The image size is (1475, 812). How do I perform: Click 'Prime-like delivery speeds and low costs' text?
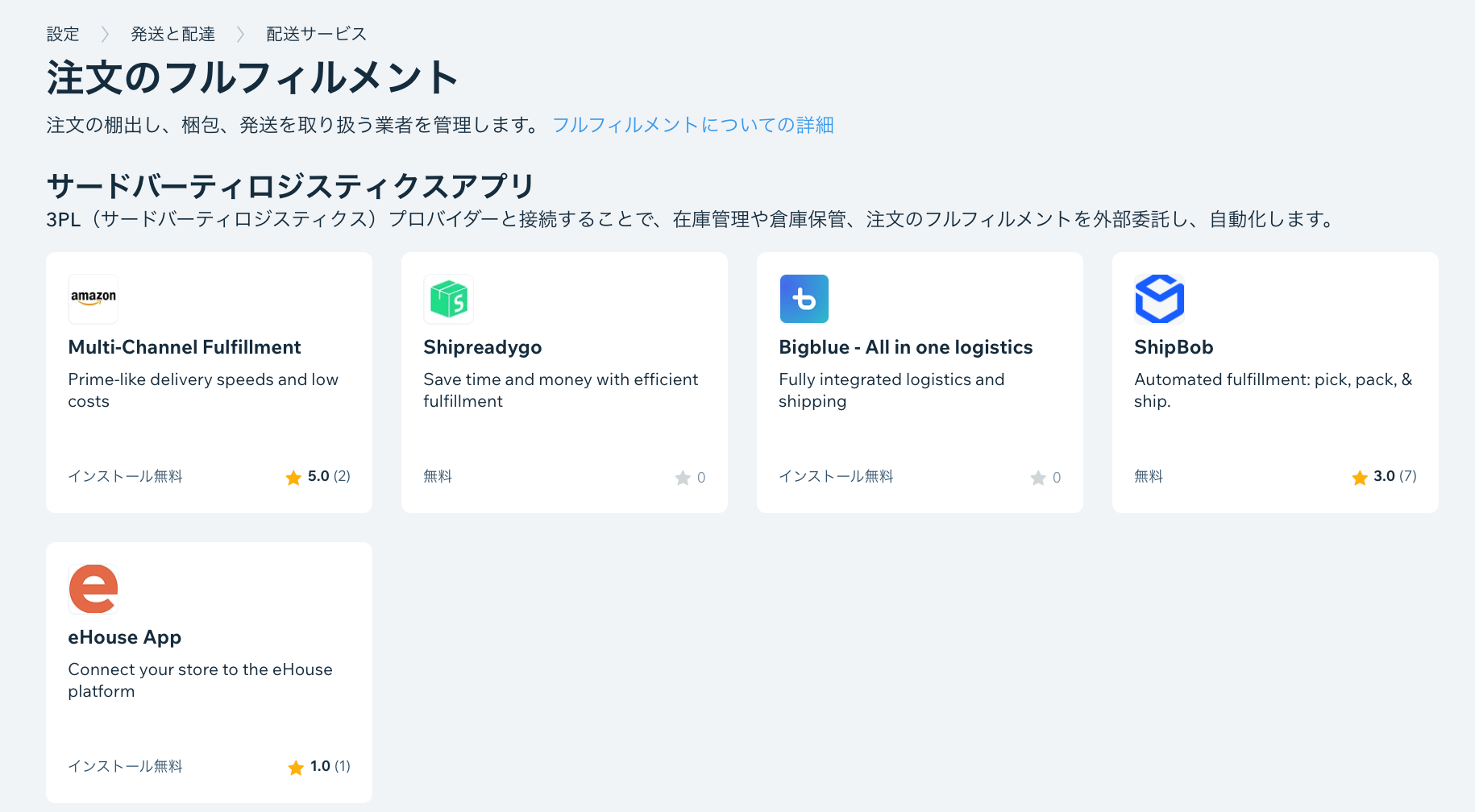[203, 390]
